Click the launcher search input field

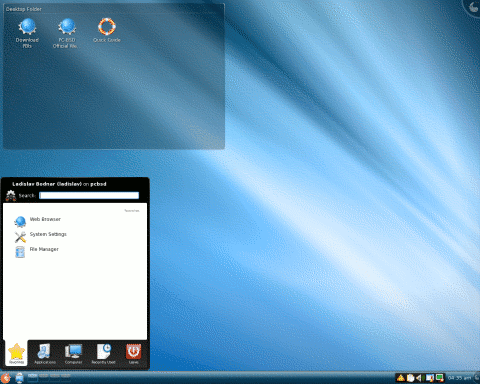(x=89, y=195)
